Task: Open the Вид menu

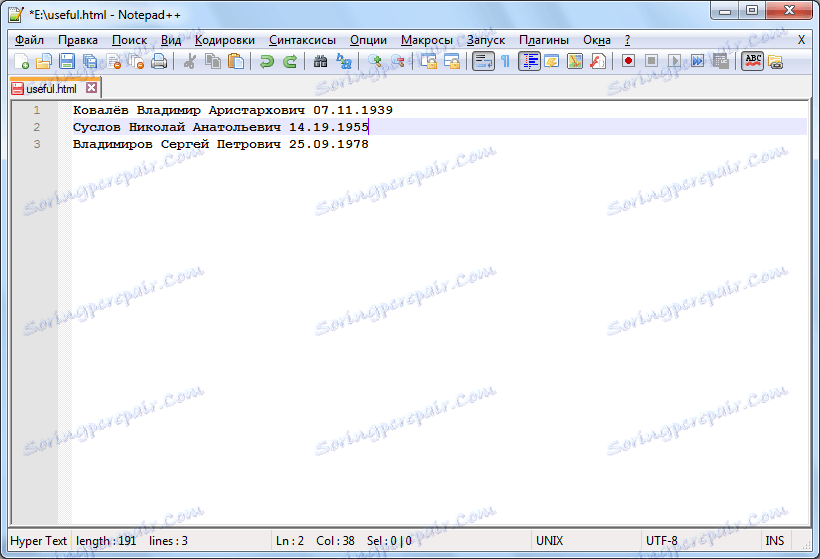Action: (x=170, y=40)
